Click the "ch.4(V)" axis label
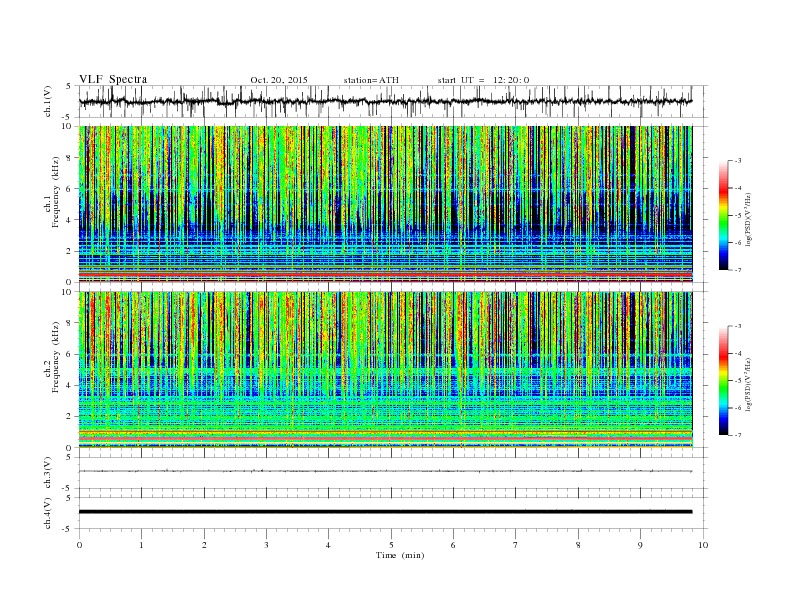This screenshot has height=612, width=792. point(48,513)
